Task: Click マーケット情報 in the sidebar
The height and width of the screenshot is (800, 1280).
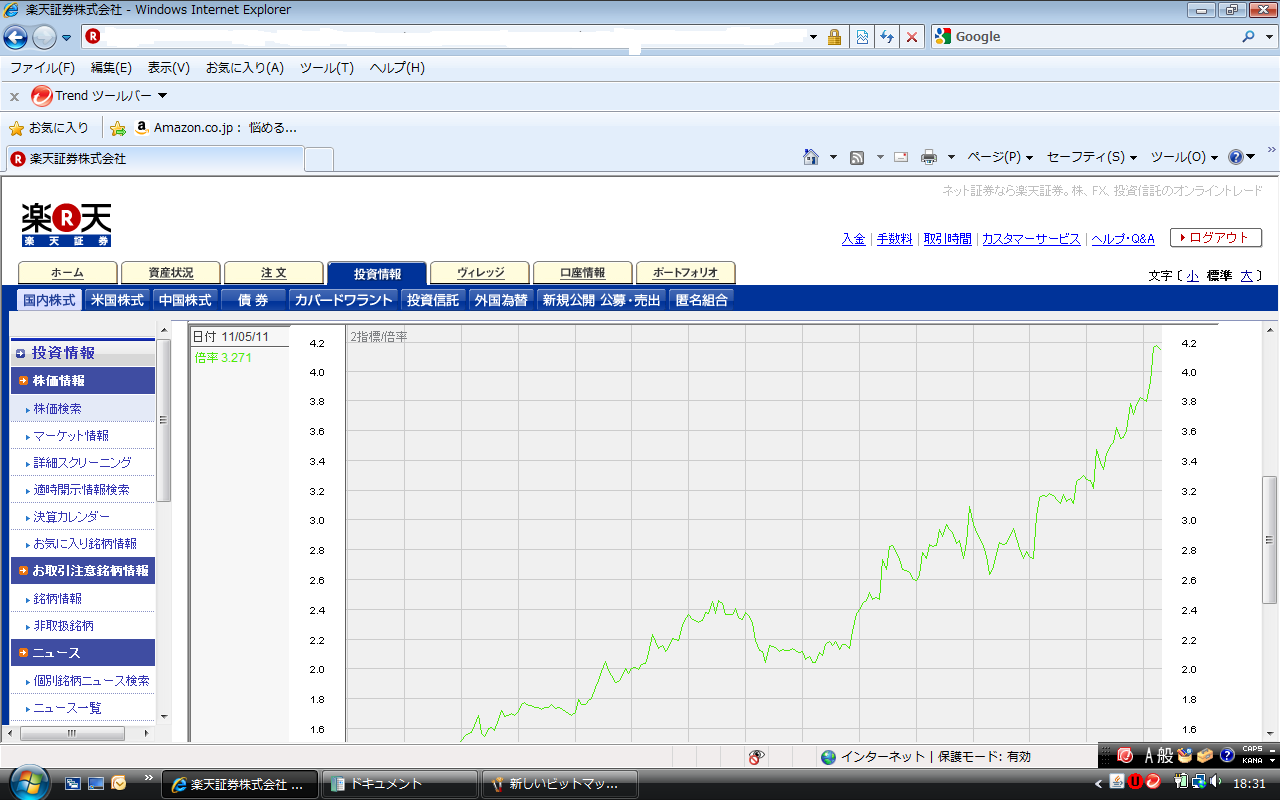Action: click(x=71, y=436)
